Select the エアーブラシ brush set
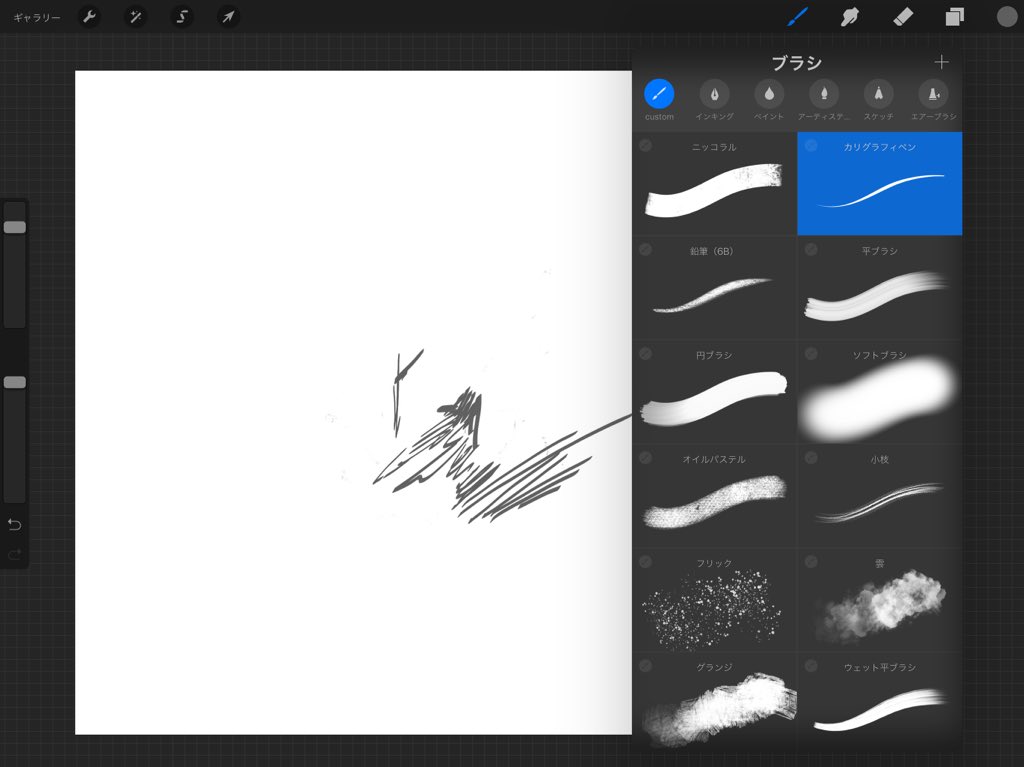This screenshot has height=767, width=1024. 934,101
